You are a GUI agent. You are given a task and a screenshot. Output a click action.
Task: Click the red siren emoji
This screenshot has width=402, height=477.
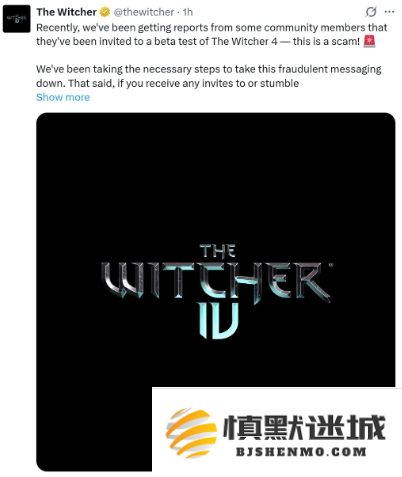pos(369,41)
